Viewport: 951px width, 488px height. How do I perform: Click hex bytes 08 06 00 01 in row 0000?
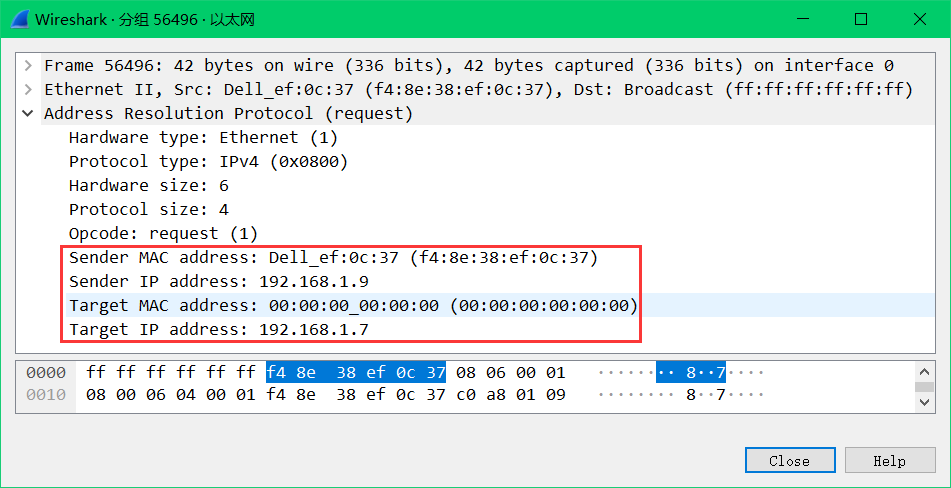pos(511,372)
